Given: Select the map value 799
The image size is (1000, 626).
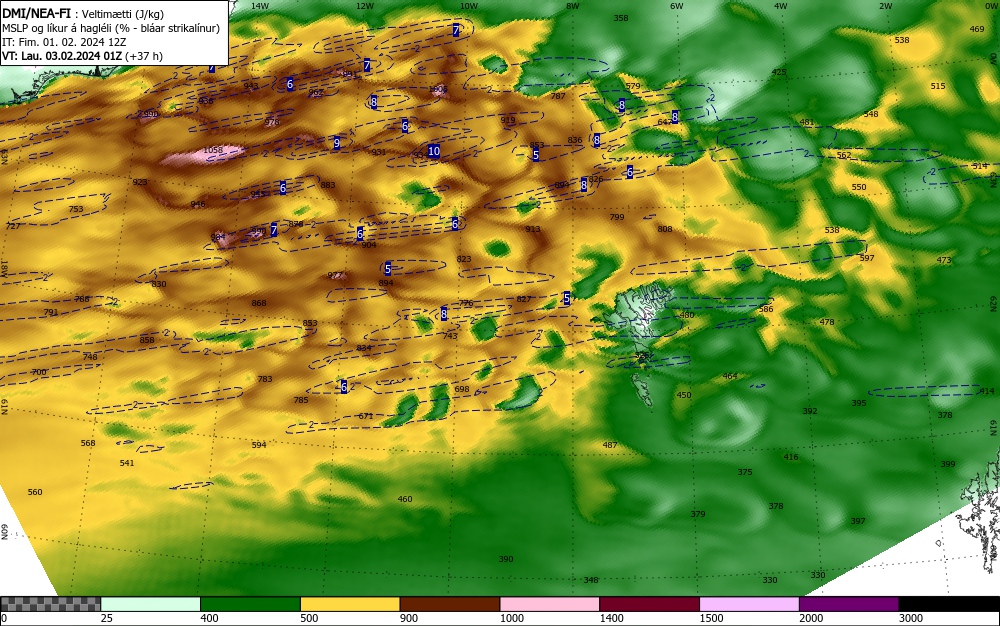Looking at the screenshot, I should click(617, 217).
